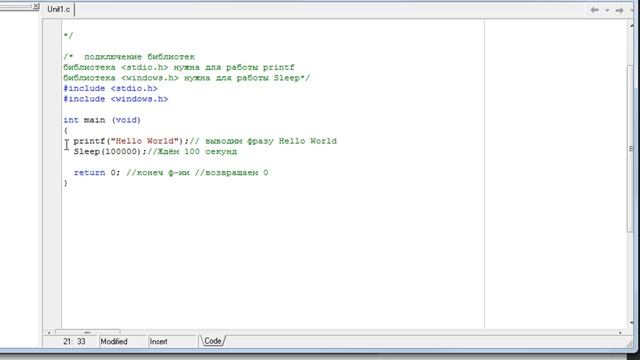Click the horizontal scrollbar right arrow
640x360 pixels.
pyautogui.click(x=620, y=332)
